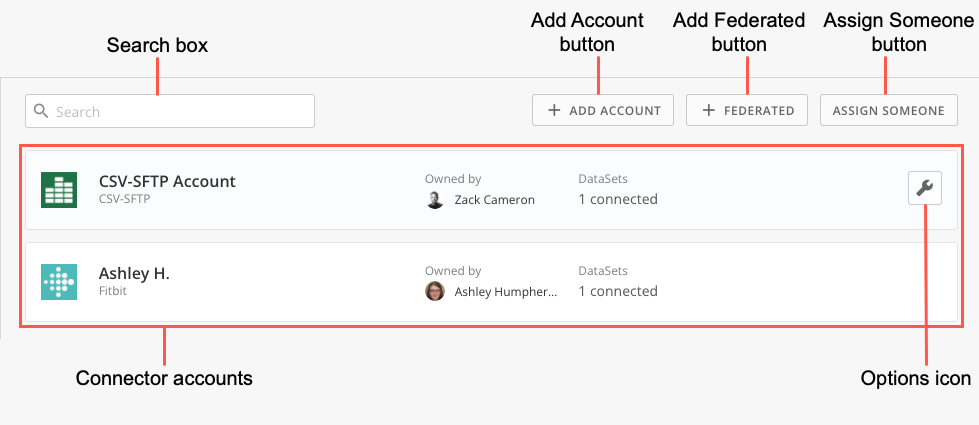979x425 pixels.
Task: Focus the Search input field
Action: [180, 111]
